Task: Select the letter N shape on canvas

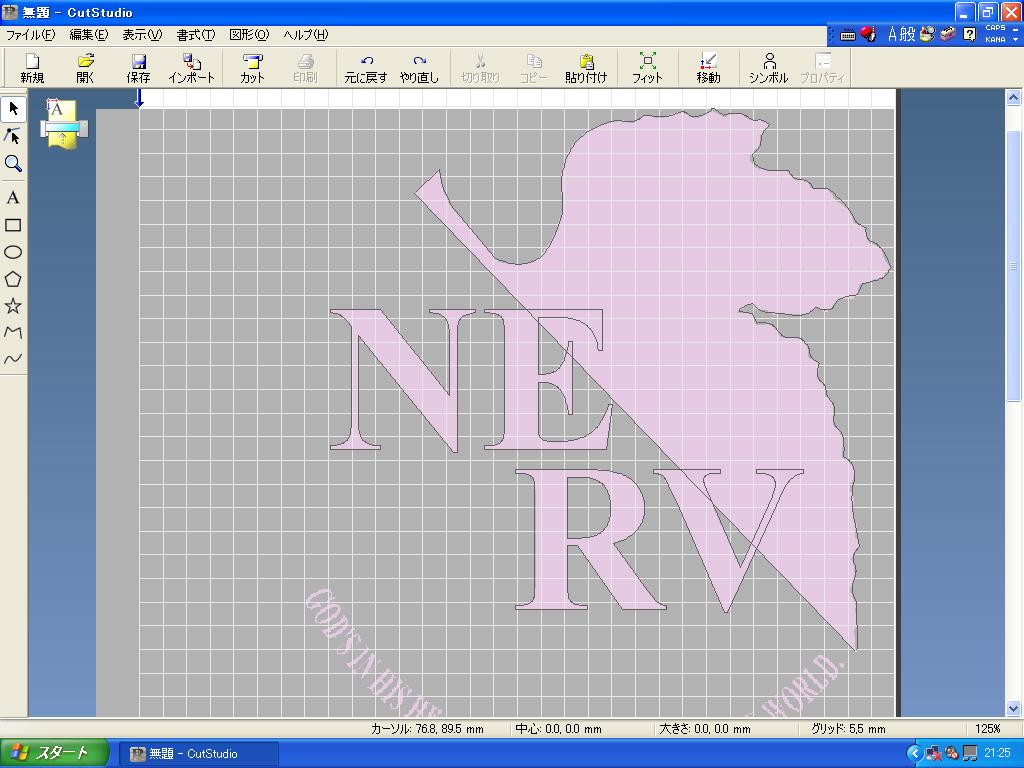Action: [402, 379]
